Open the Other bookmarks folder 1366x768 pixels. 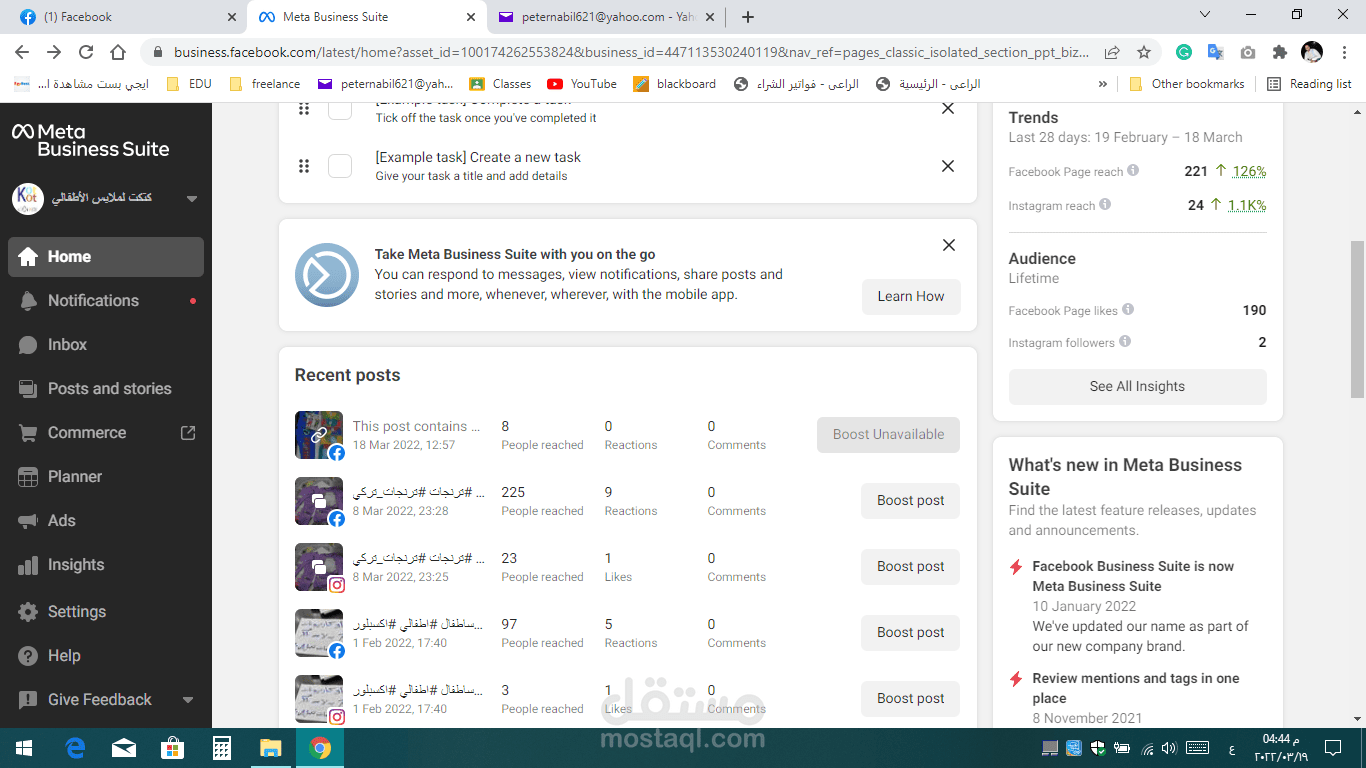[x=1186, y=84]
